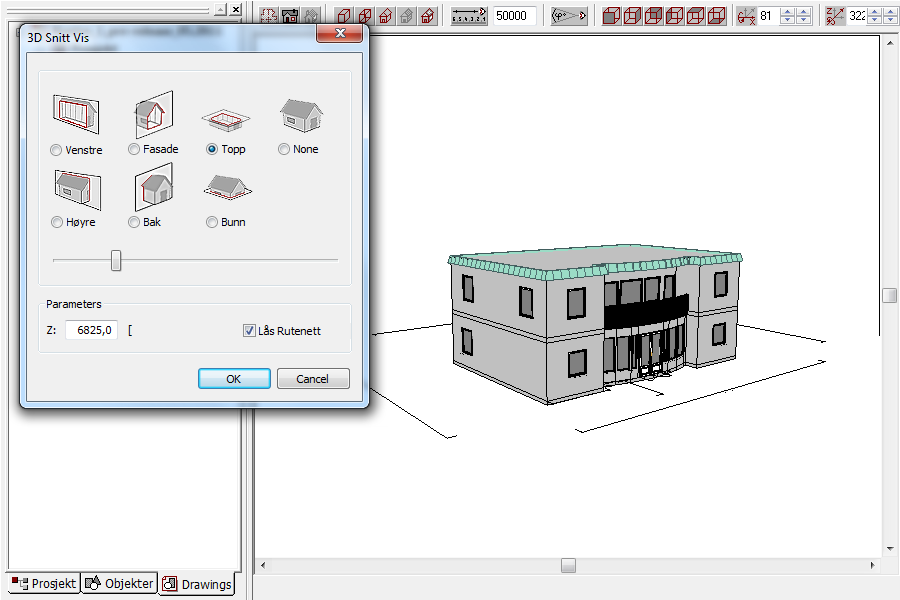Select the third cube render mode icon
The width and height of the screenshot is (900, 600).
[x=653, y=16]
